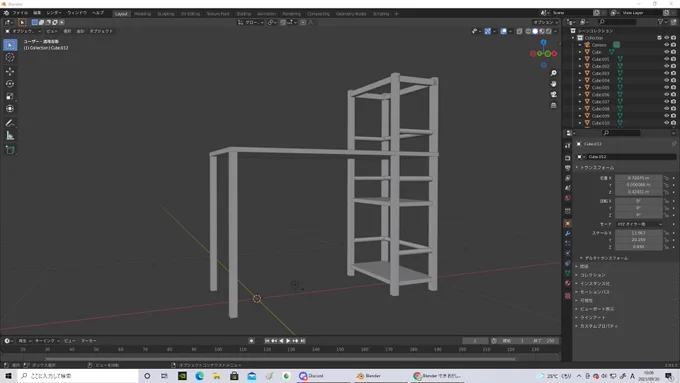Viewport: 680px width, 383px height.
Task: Open the Modifier wrench properties tab
Action: pyautogui.click(x=567, y=233)
